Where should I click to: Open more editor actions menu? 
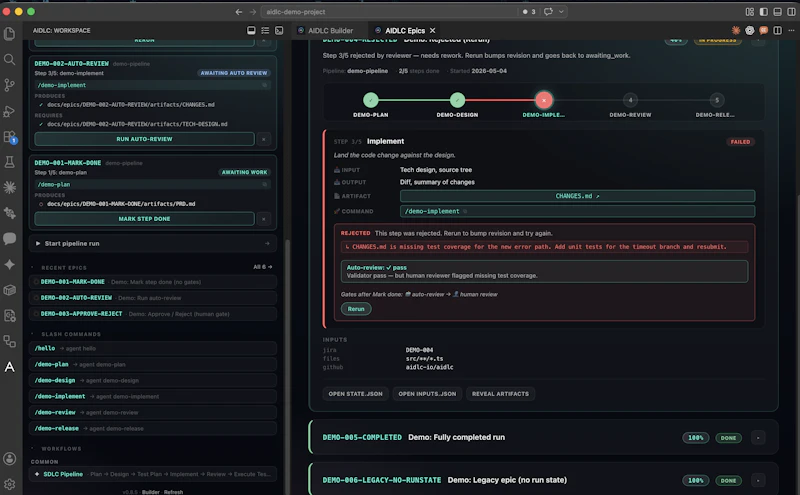pos(791,31)
